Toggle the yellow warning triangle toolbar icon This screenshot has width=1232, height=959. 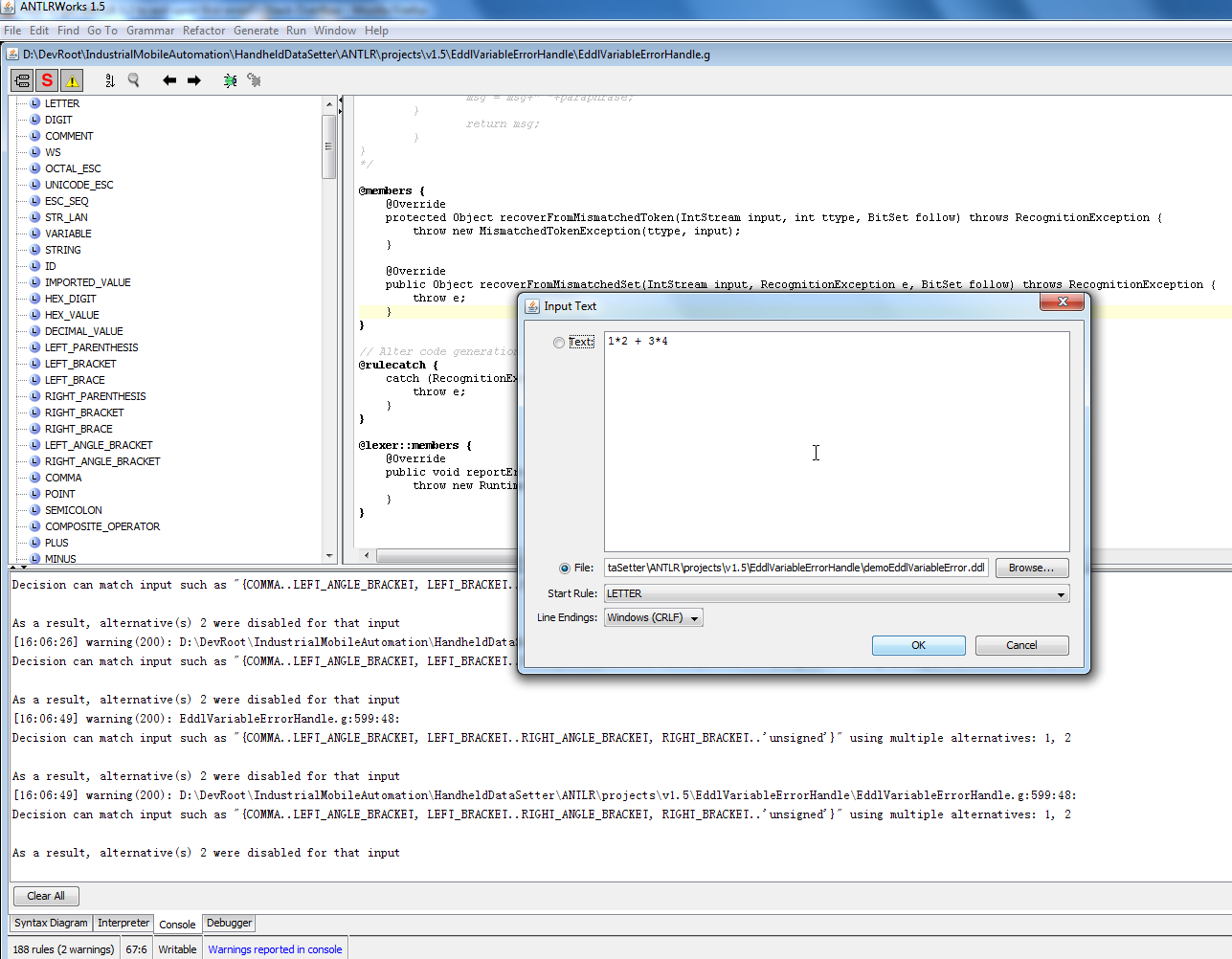pyautogui.click(x=72, y=80)
